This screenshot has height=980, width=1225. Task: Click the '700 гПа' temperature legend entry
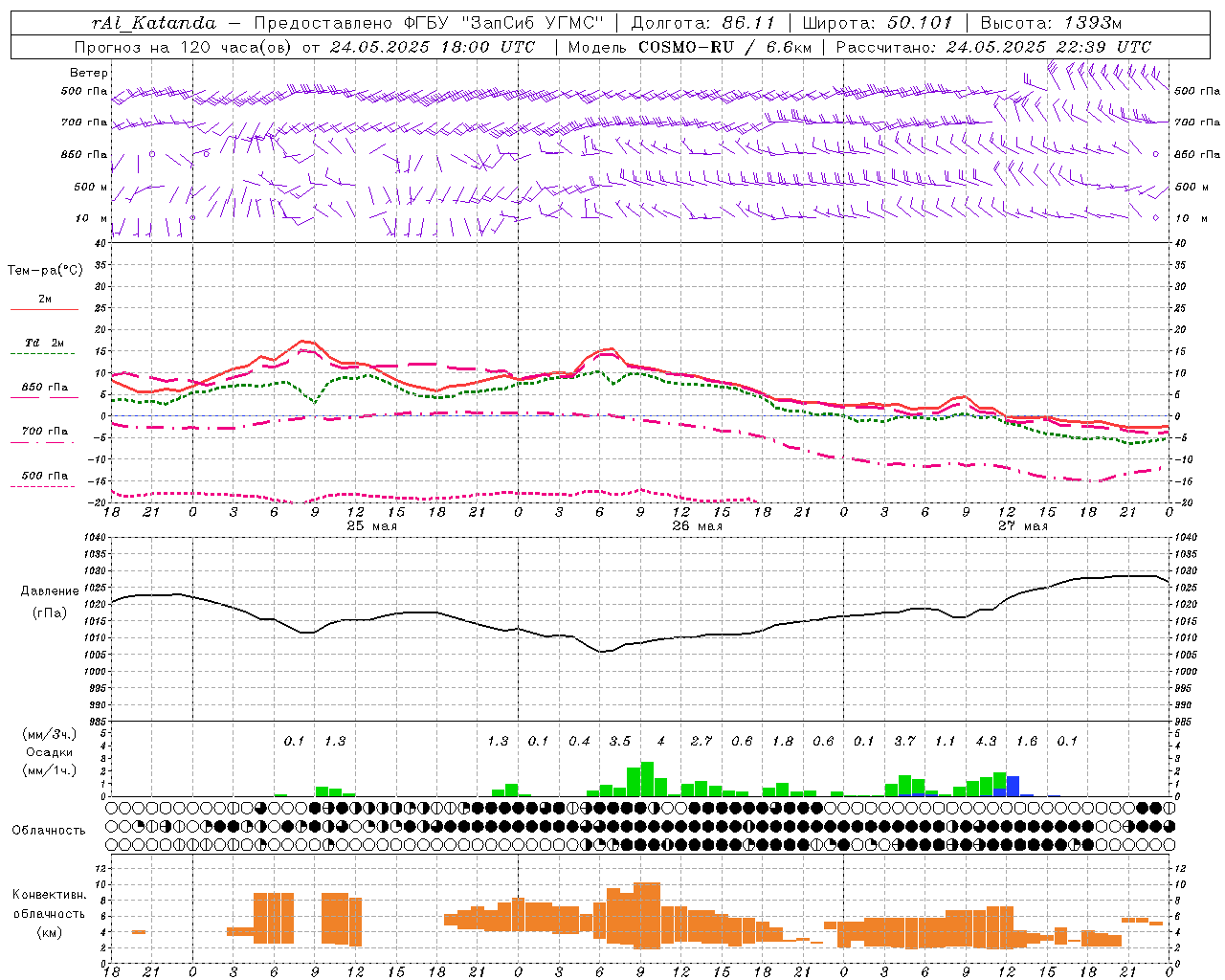[x=44, y=431]
